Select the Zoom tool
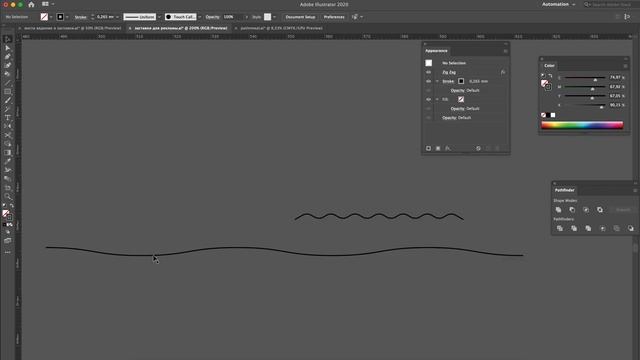This screenshot has height=360, width=640. point(7,196)
